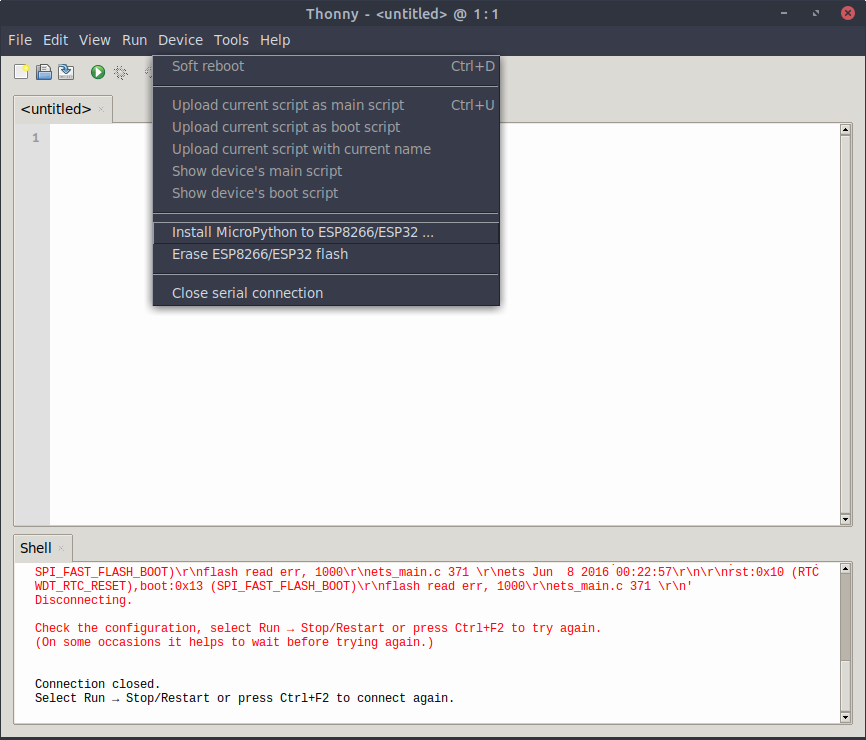Image resolution: width=866 pixels, height=740 pixels.
Task: Click the Shell scrollbar down arrow
Action: click(x=845, y=717)
